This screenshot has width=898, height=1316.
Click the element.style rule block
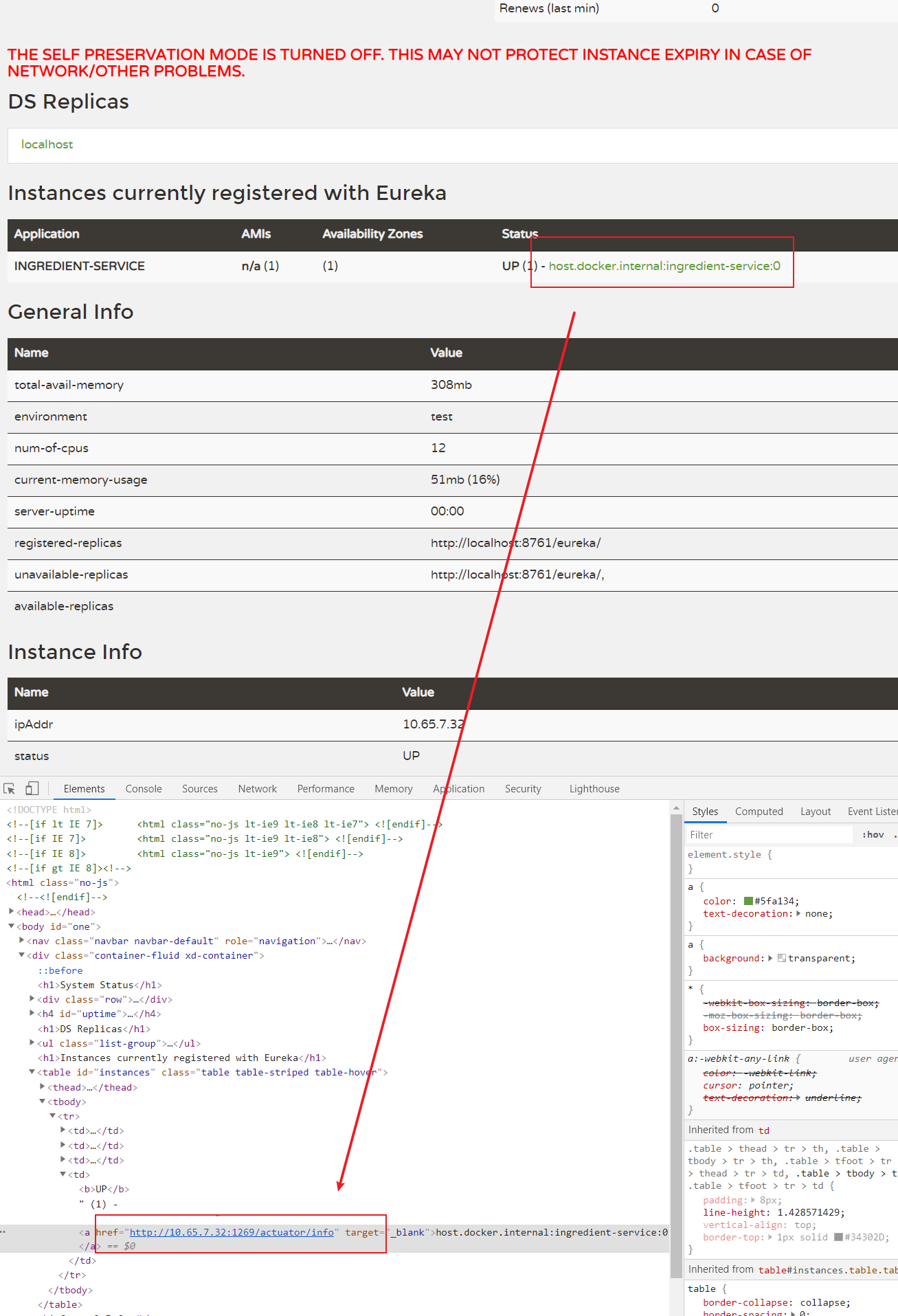pos(792,861)
